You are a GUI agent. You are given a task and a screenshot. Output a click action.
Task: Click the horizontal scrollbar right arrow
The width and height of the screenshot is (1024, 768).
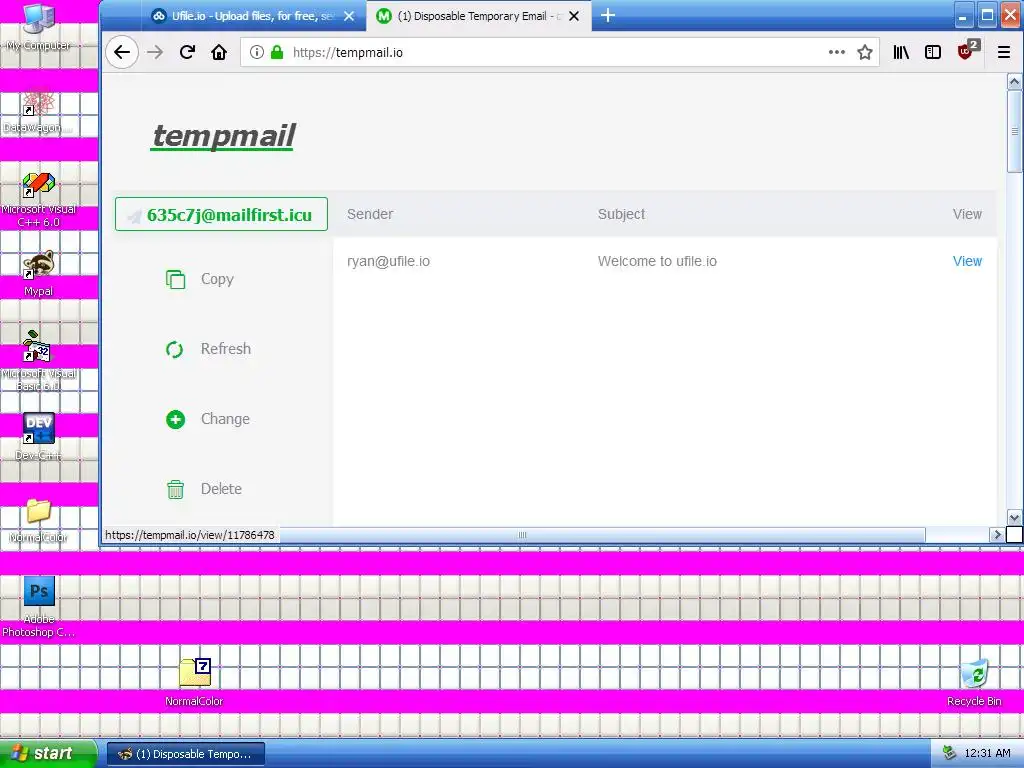997,535
